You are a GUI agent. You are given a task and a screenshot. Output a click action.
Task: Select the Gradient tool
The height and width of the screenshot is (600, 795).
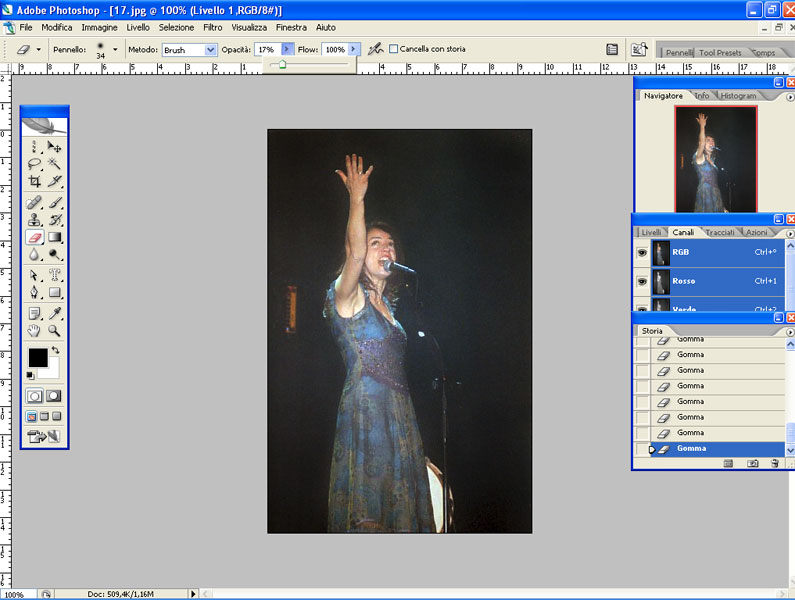pos(54,237)
